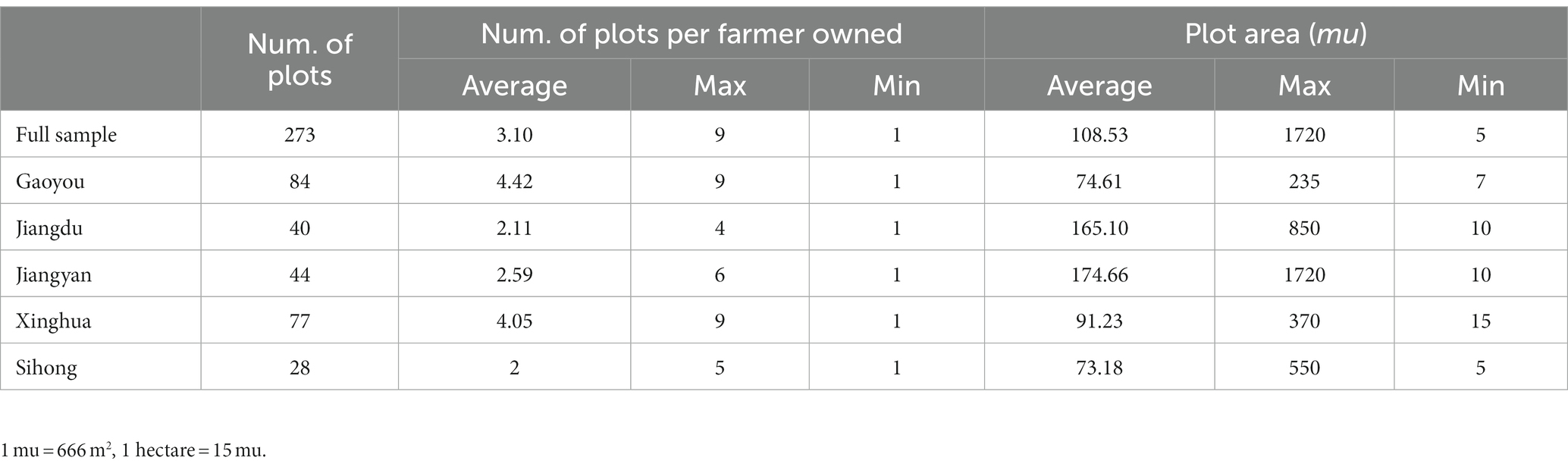This screenshot has width=1568, height=470.
Task: Click the value 273 for full sample plots
Action: click(x=299, y=135)
